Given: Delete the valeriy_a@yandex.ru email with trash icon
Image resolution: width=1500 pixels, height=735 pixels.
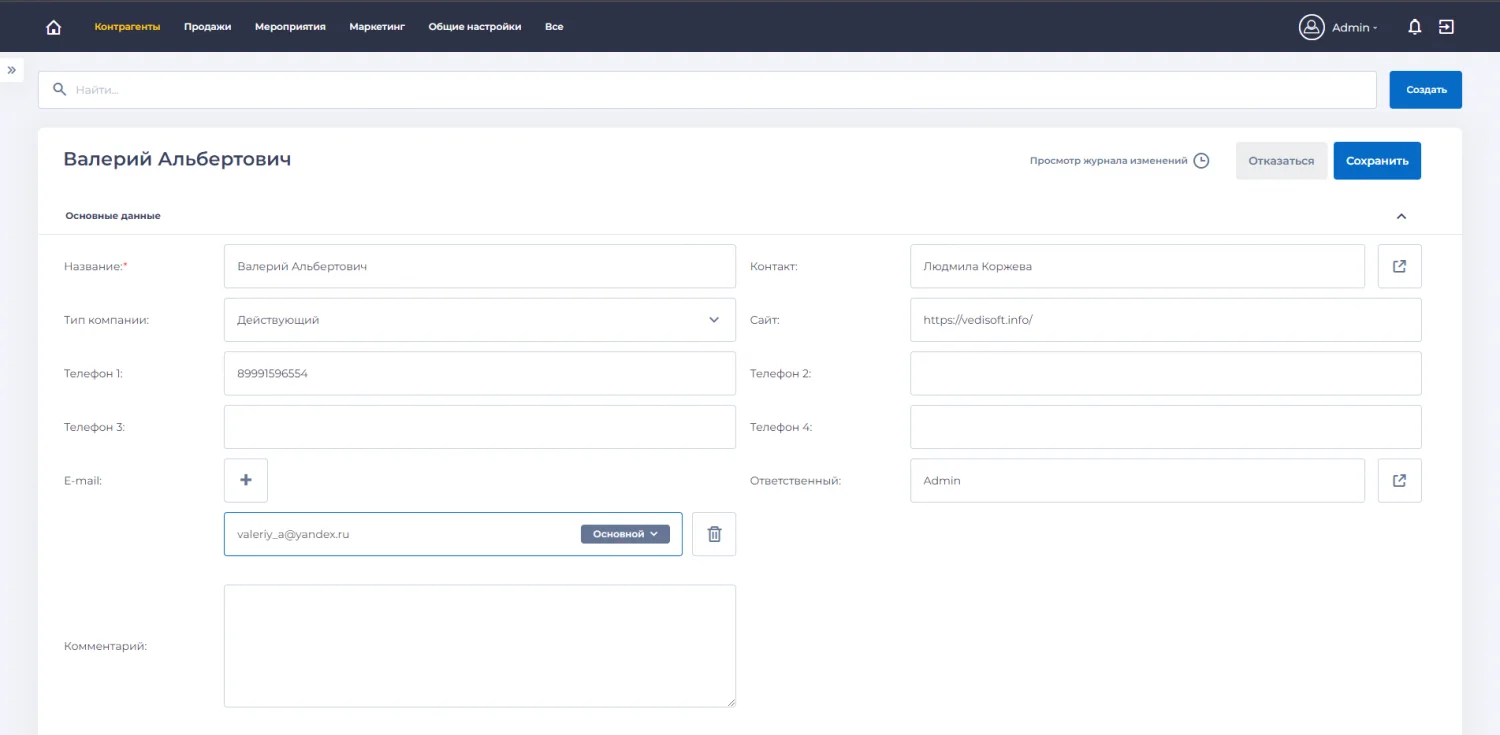Looking at the screenshot, I should point(714,534).
